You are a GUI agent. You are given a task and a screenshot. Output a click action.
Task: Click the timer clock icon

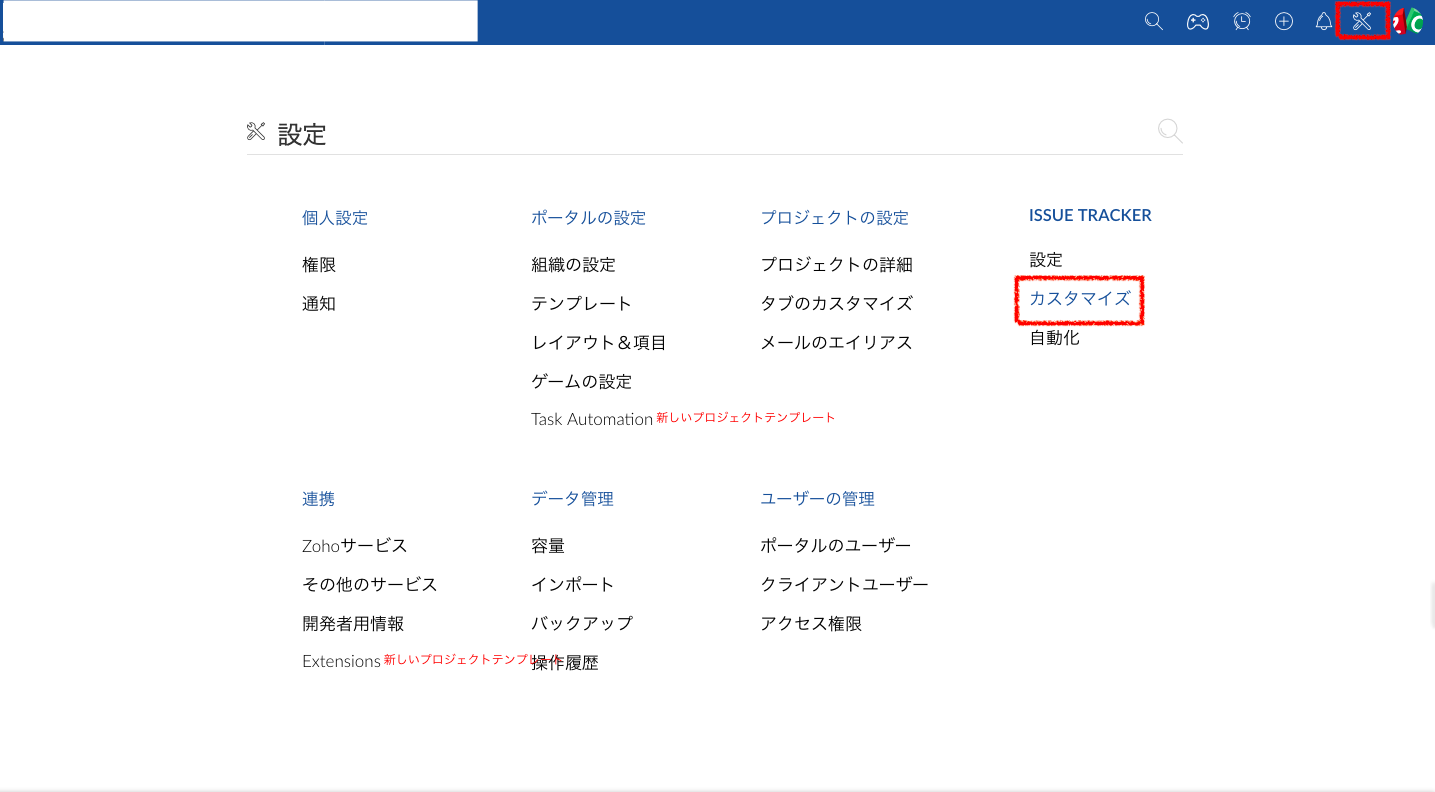coord(1242,21)
